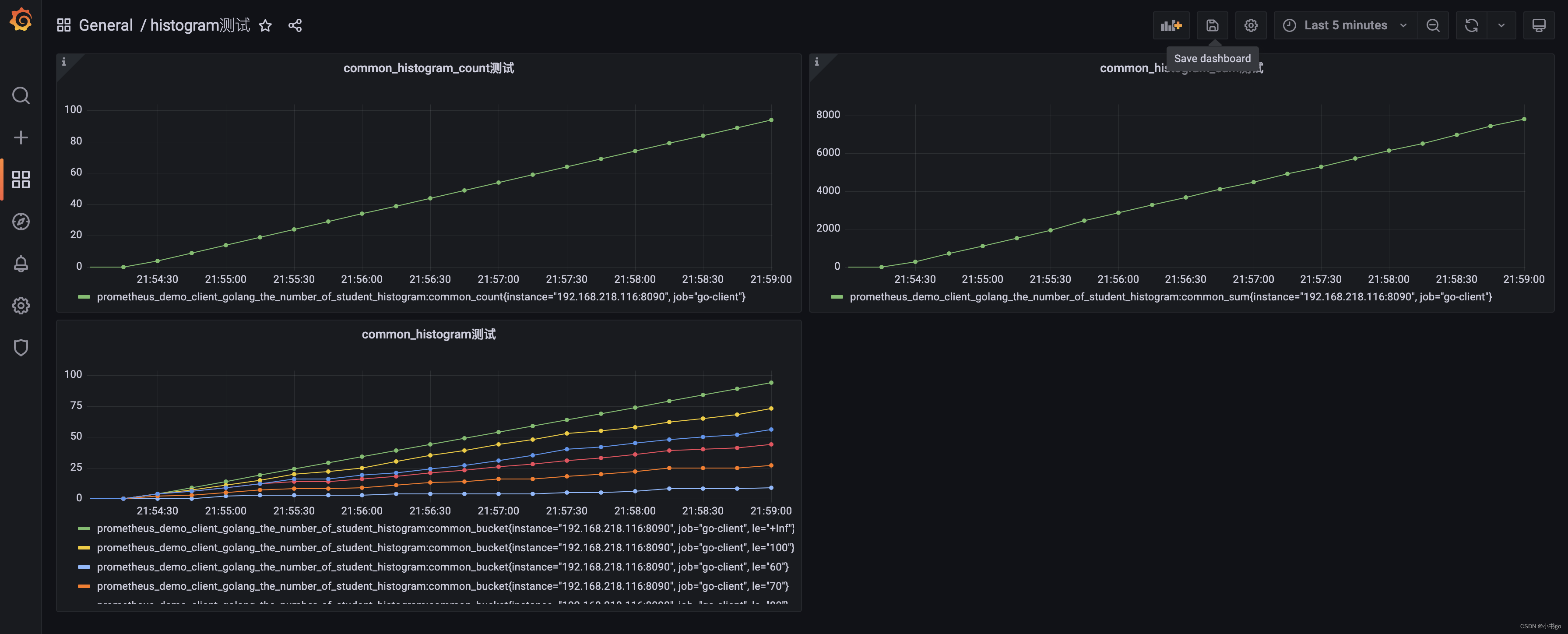Open the search dashboards icon
The height and width of the screenshot is (634, 1568).
point(21,95)
